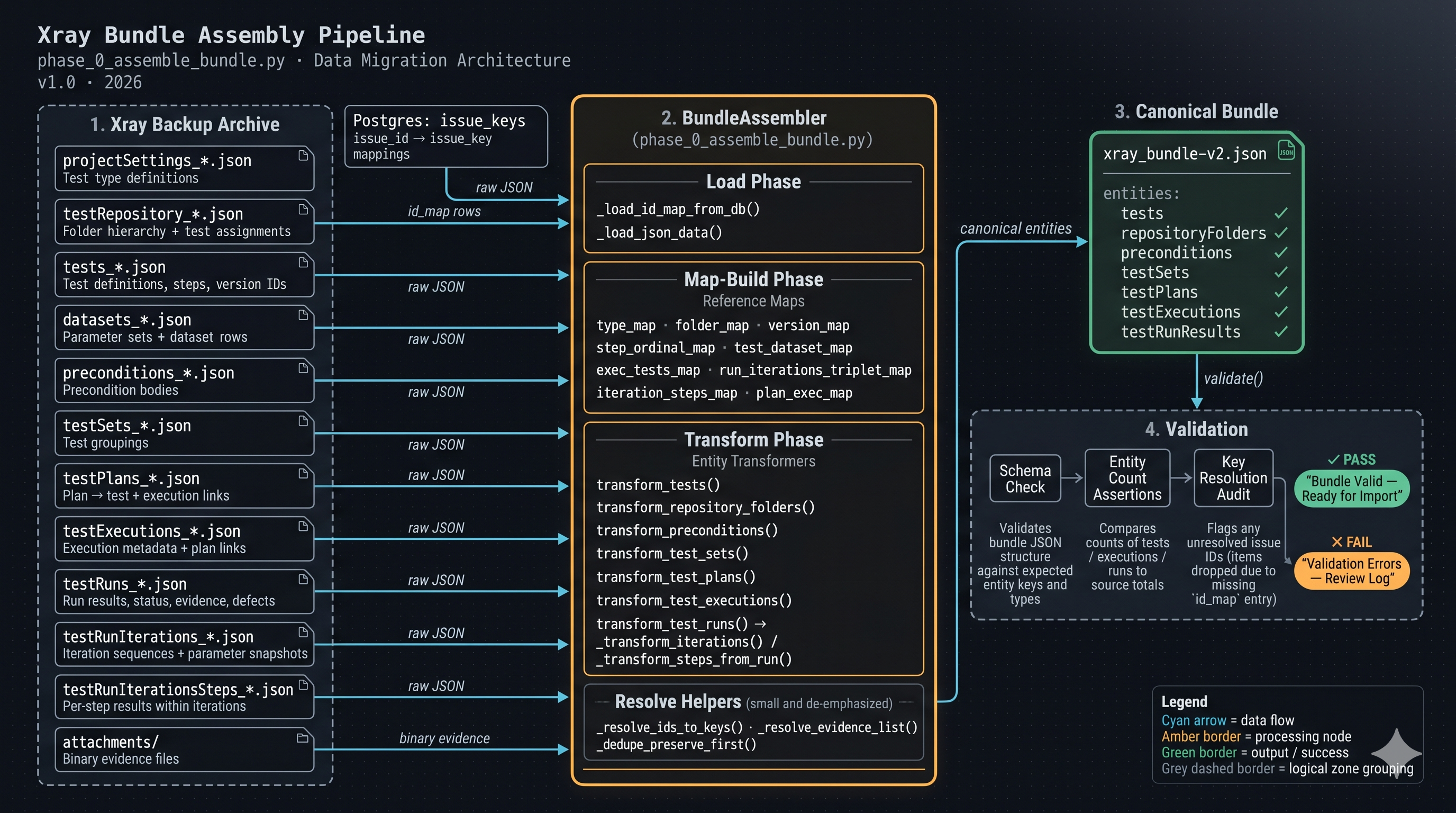Viewport: 1456px width, 813px height.
Task: Click the folder icon on attachments/ card
Action: (303, 738)
